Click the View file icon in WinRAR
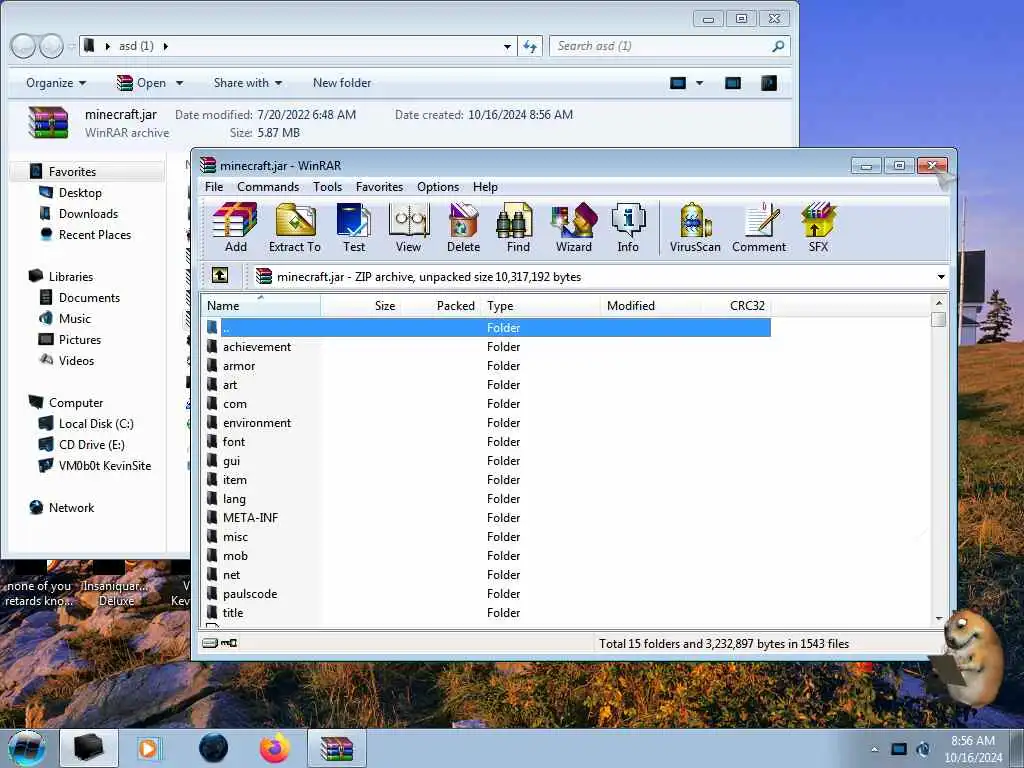1024x768 pixels. click(x=408, y=227)
